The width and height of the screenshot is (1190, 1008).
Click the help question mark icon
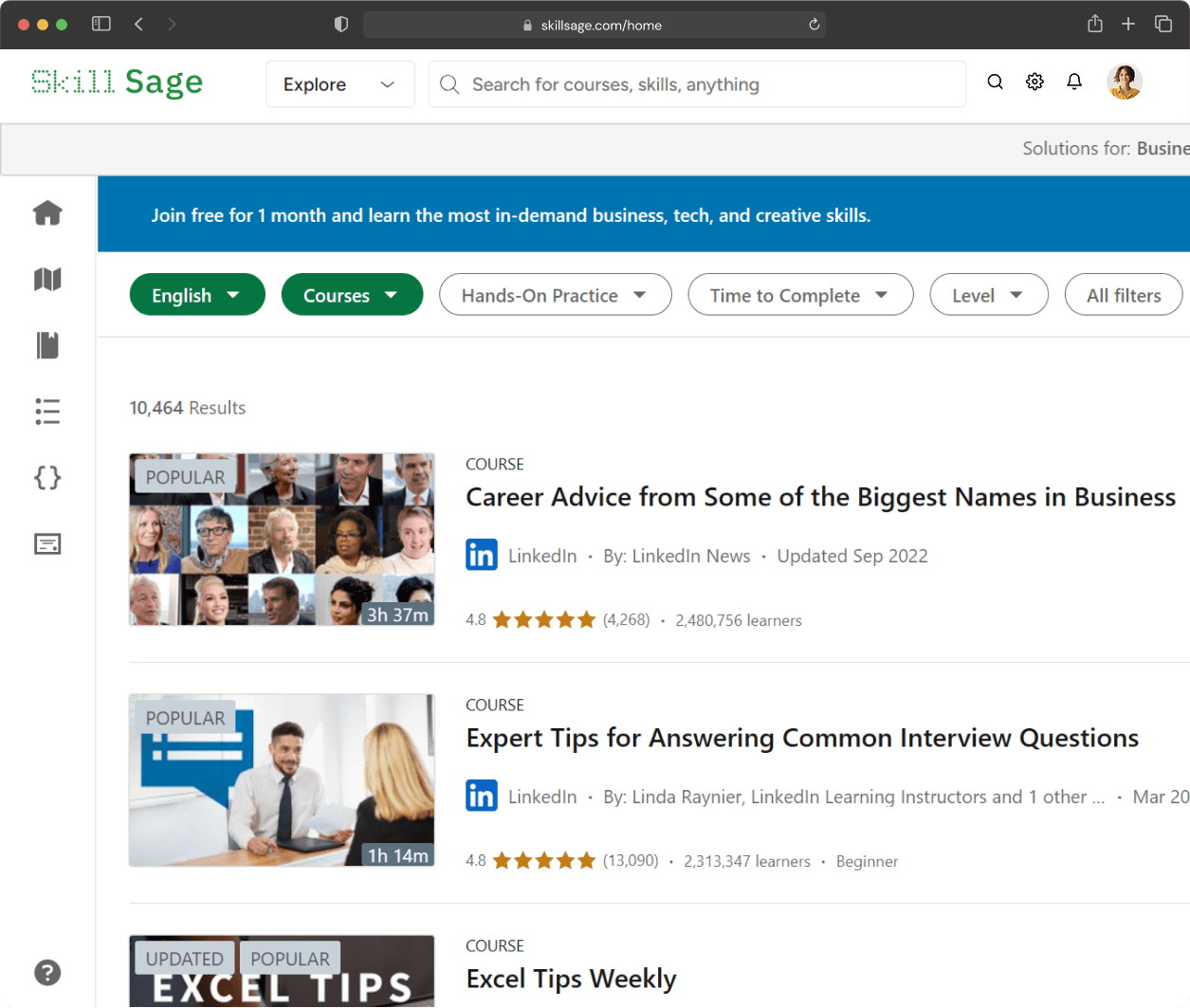[47, 973]
